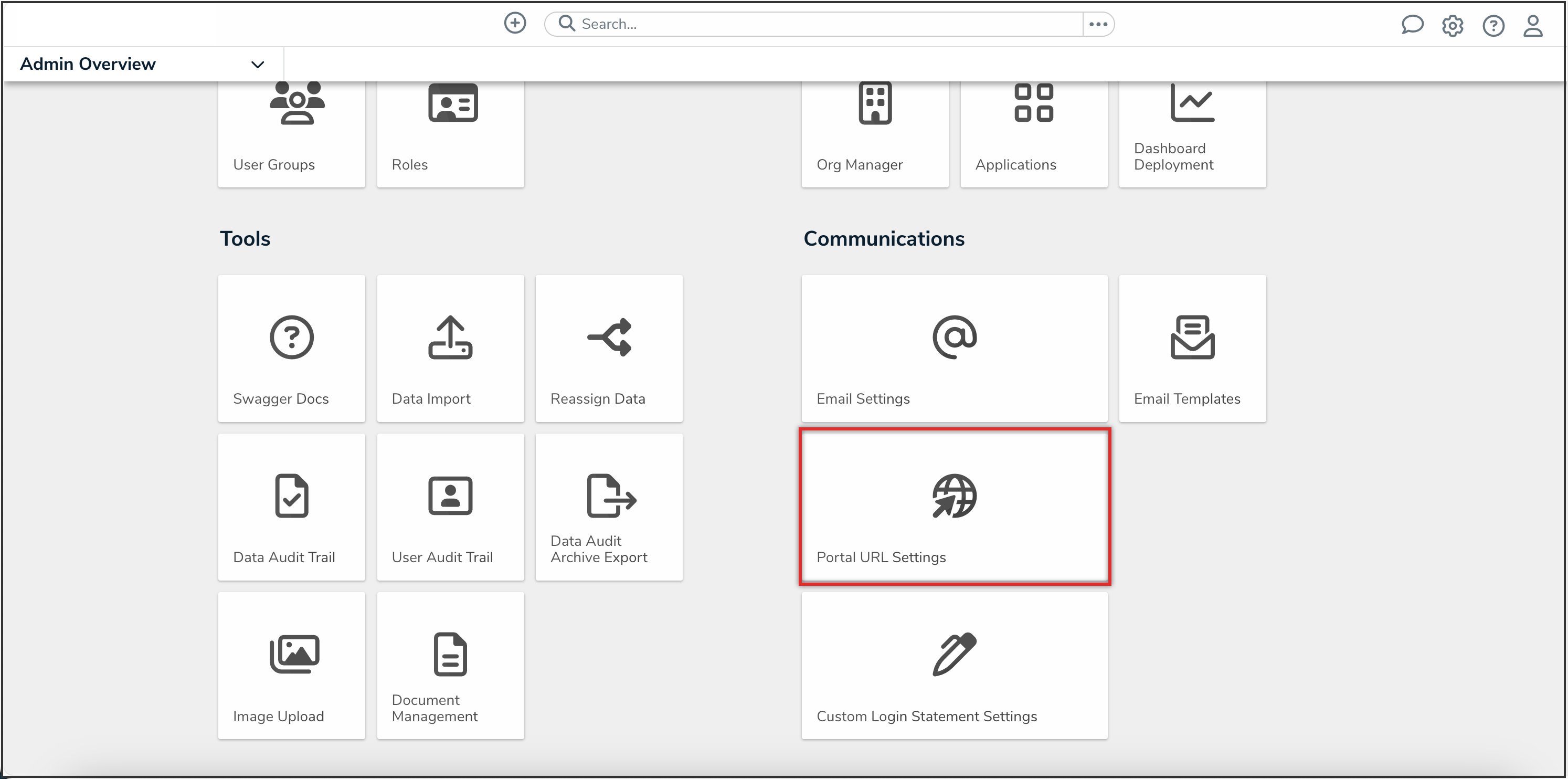1568x779 pixels.
Task: Open Email Templates
Action: pos(1192,349)
